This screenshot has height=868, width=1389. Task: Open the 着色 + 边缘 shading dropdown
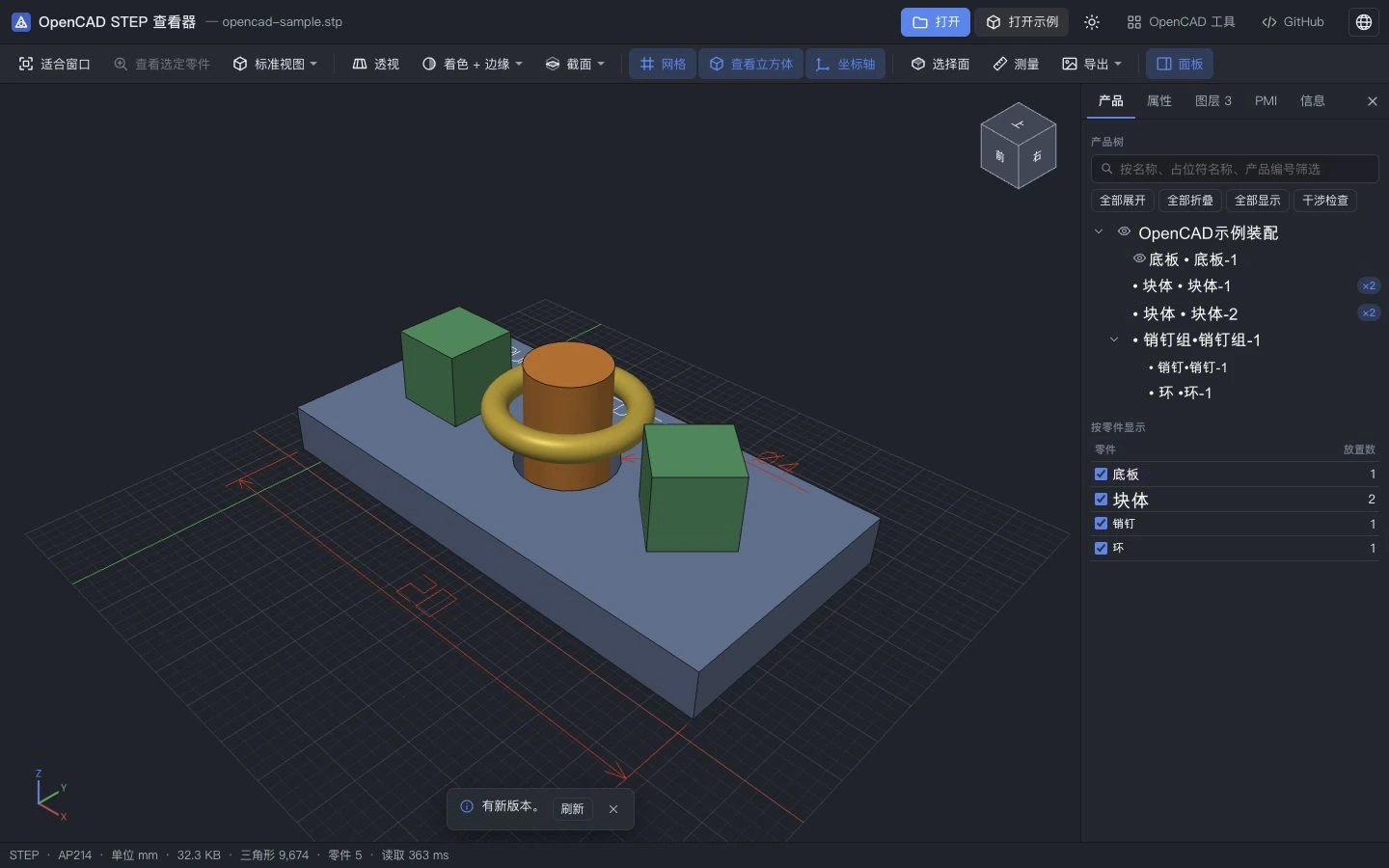pos(473,64)
